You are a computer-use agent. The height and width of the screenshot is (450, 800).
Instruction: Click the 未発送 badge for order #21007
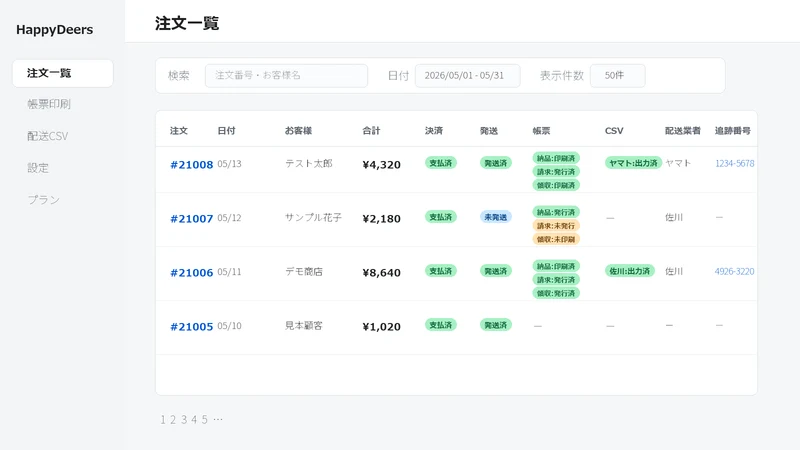tap(495, 217)
